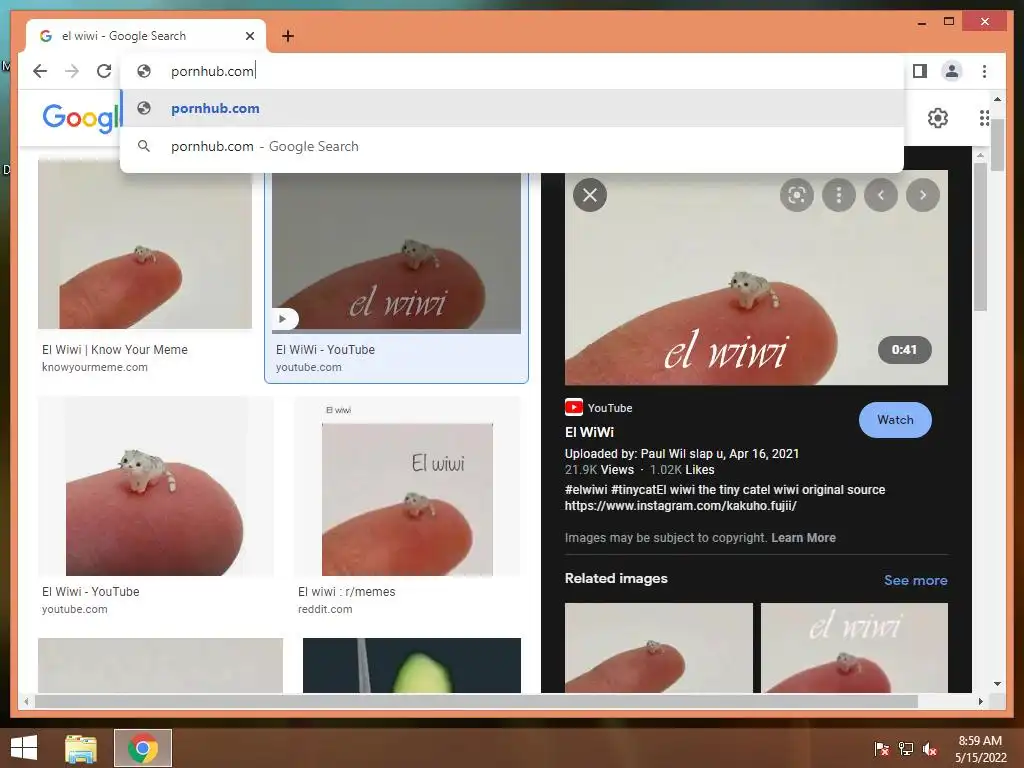This screenshot has width=1024, height=768.
Task: Open the related image with el wiwi text
Action: pyautogui.click(x=854, y=648)
